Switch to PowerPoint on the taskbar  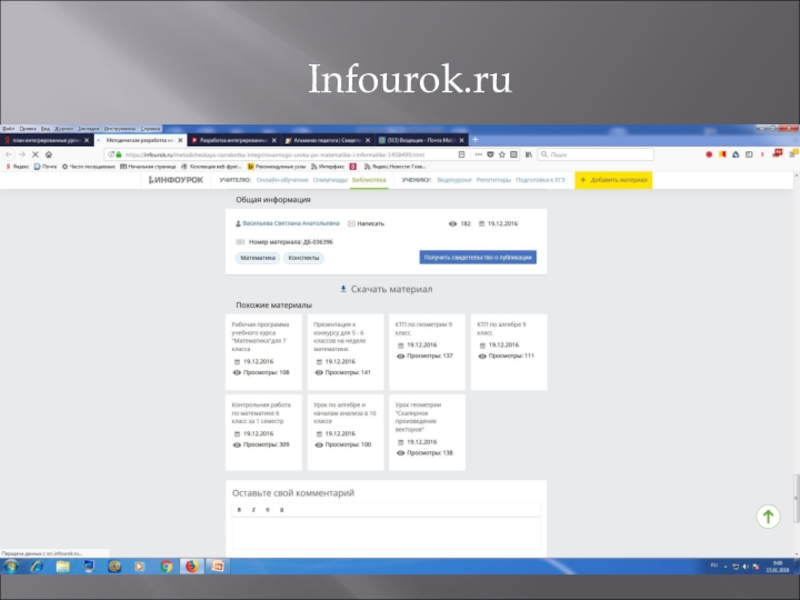click(x=217, y=566)
